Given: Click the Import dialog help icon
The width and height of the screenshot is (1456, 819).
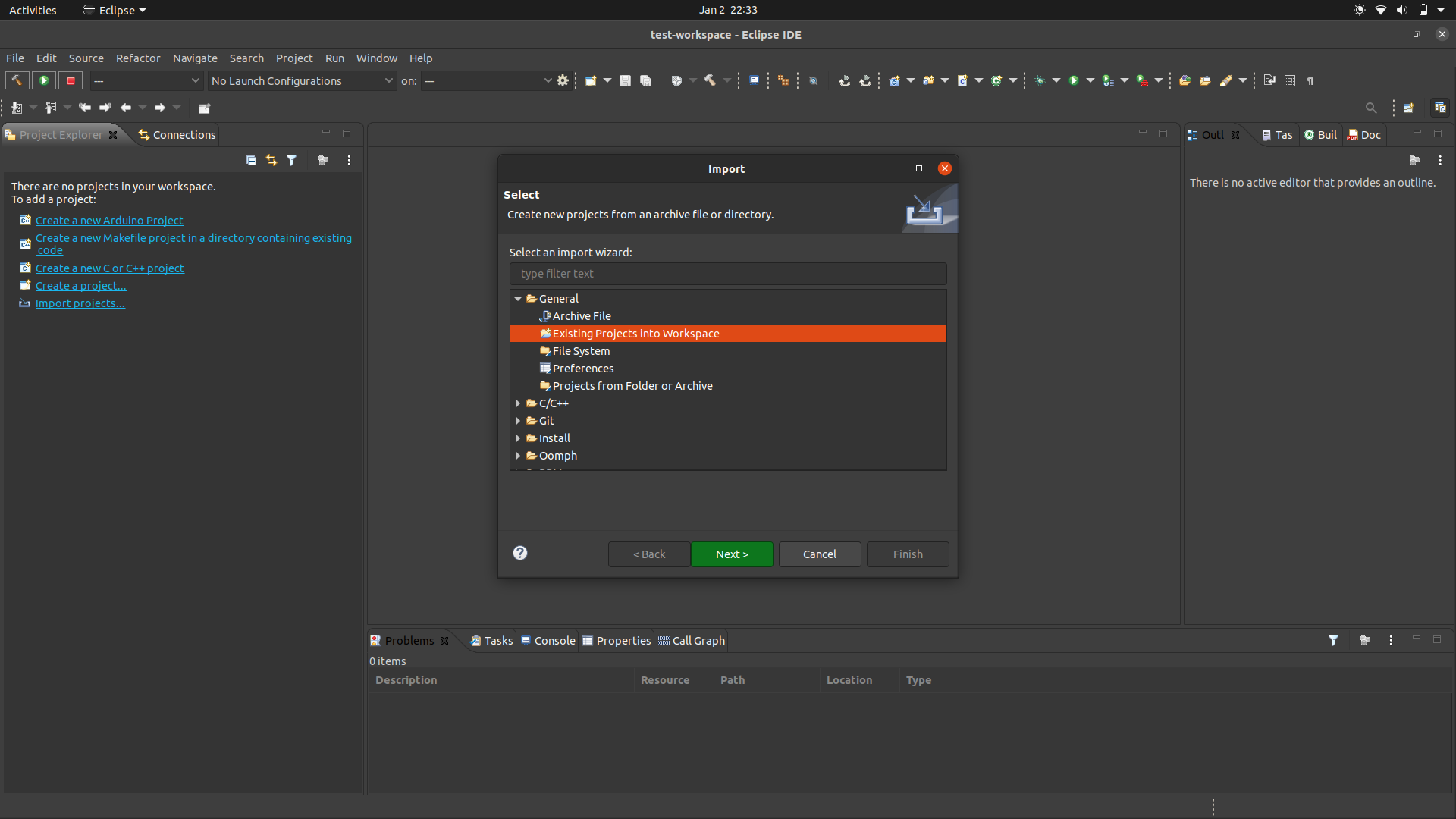Looking at the screenshot, I should (x=520, y=553).
